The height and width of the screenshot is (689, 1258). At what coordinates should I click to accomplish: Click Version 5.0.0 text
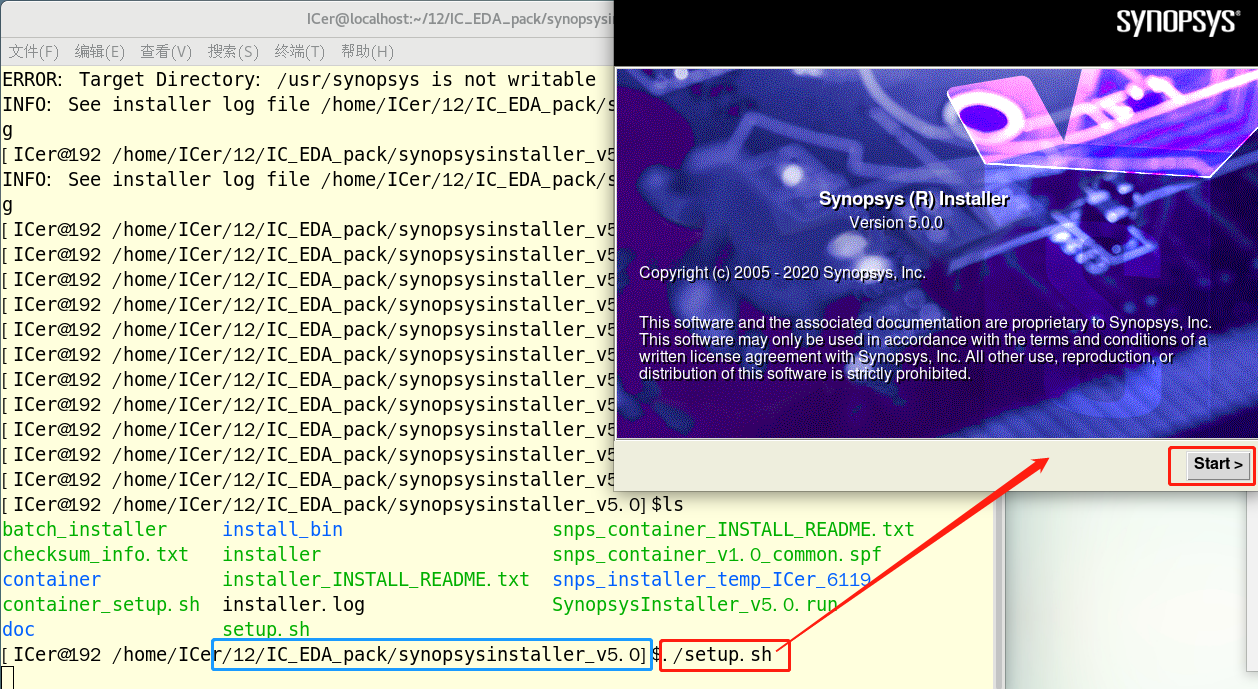point(896,222)
